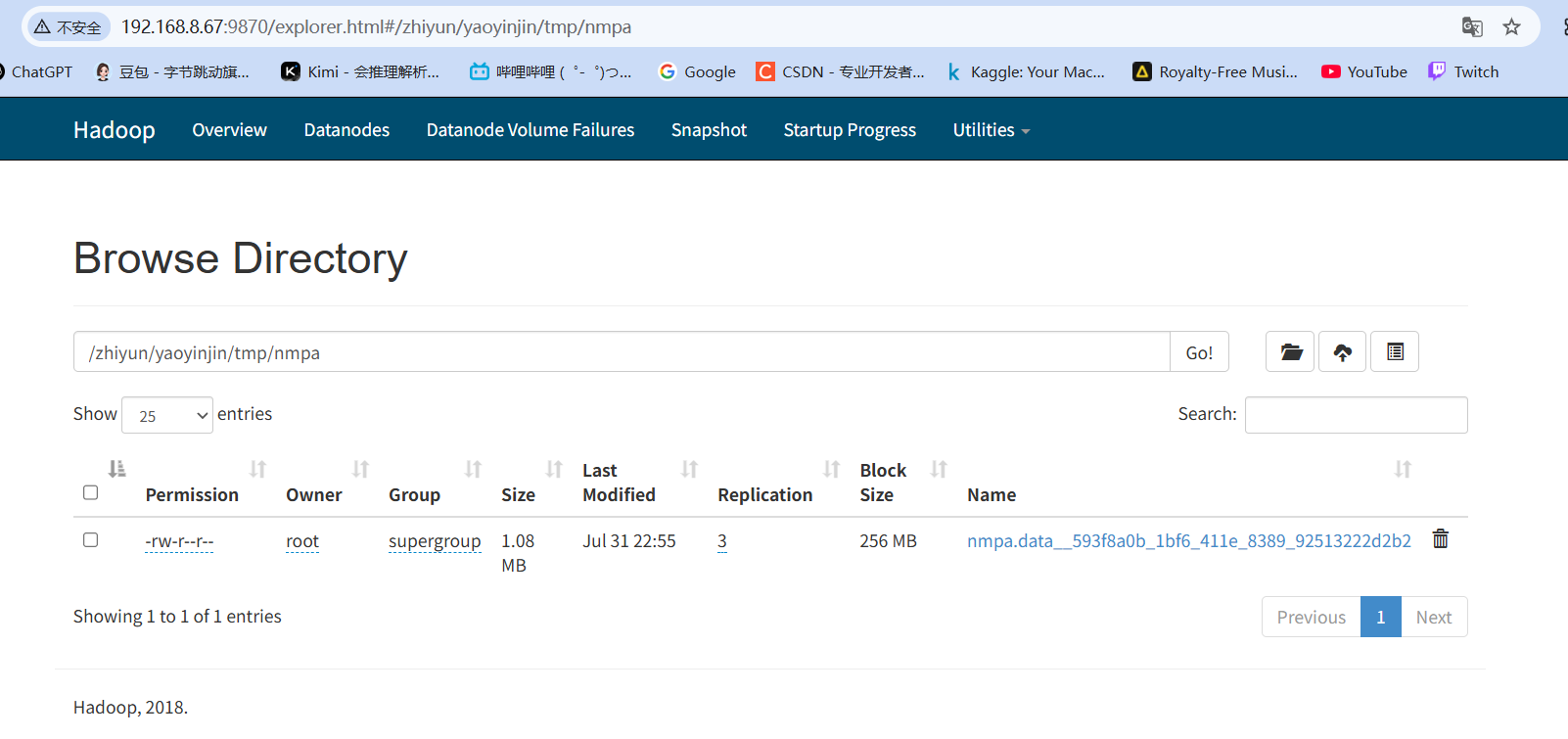Screen dimensions: 1568x739
Task: Bookmark page with the star icon
Action: point(1511,27)
